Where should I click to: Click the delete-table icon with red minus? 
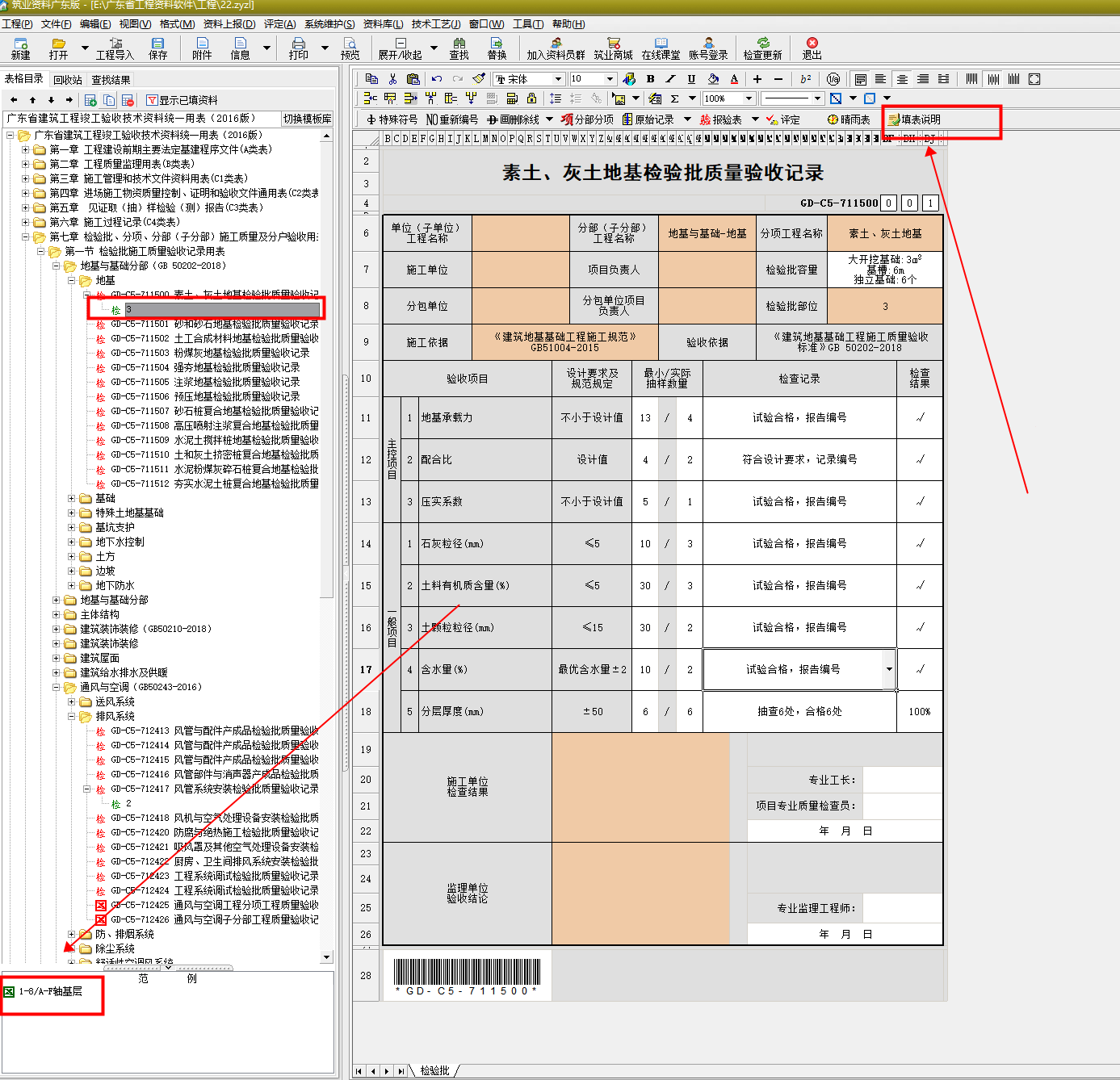pos(128,100)
